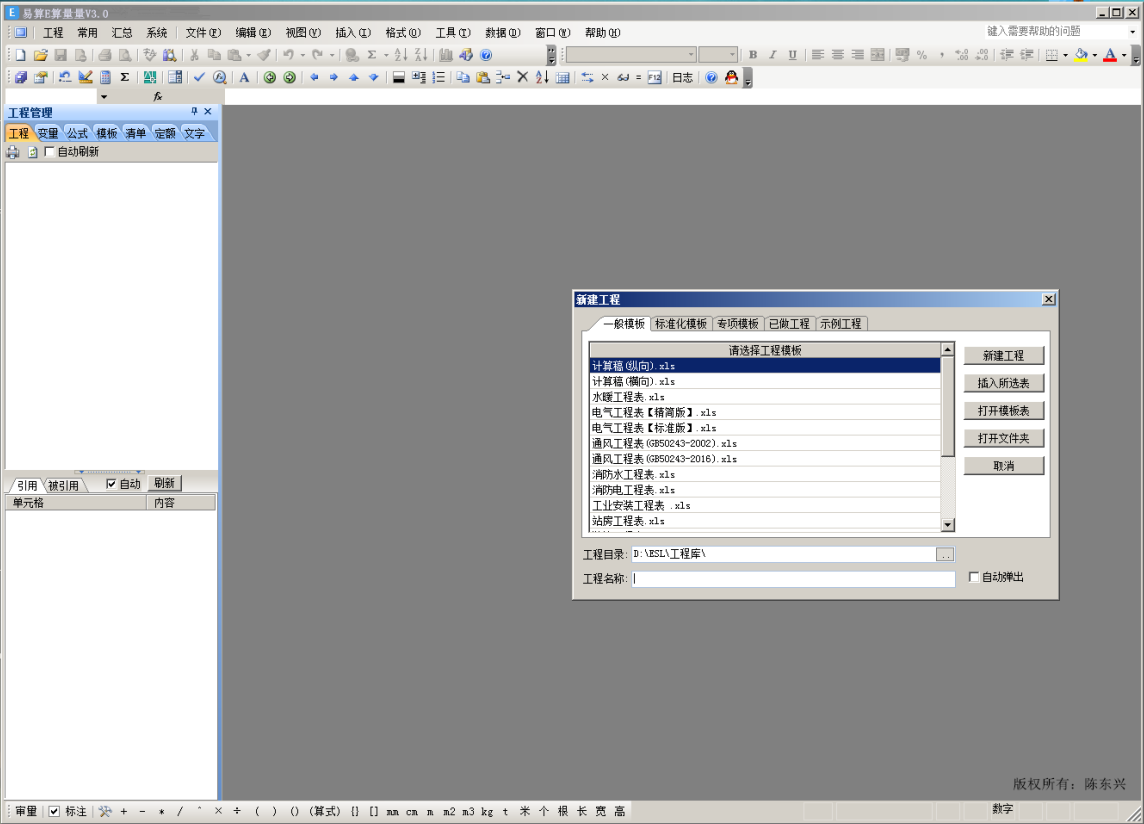Click the blue Help question-mark icon in top toolbar
The image size is (1144, 824).
(486, 55)
